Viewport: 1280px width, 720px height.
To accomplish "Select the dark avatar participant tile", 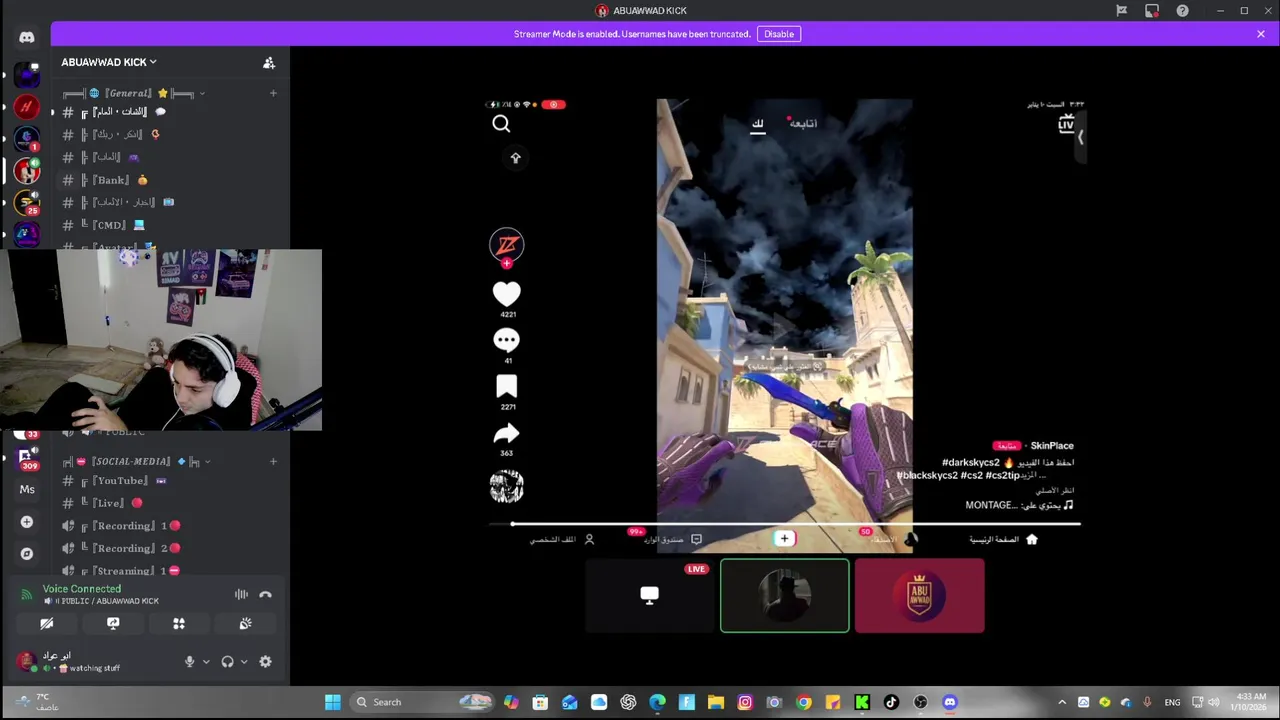I will coord(785,596).
